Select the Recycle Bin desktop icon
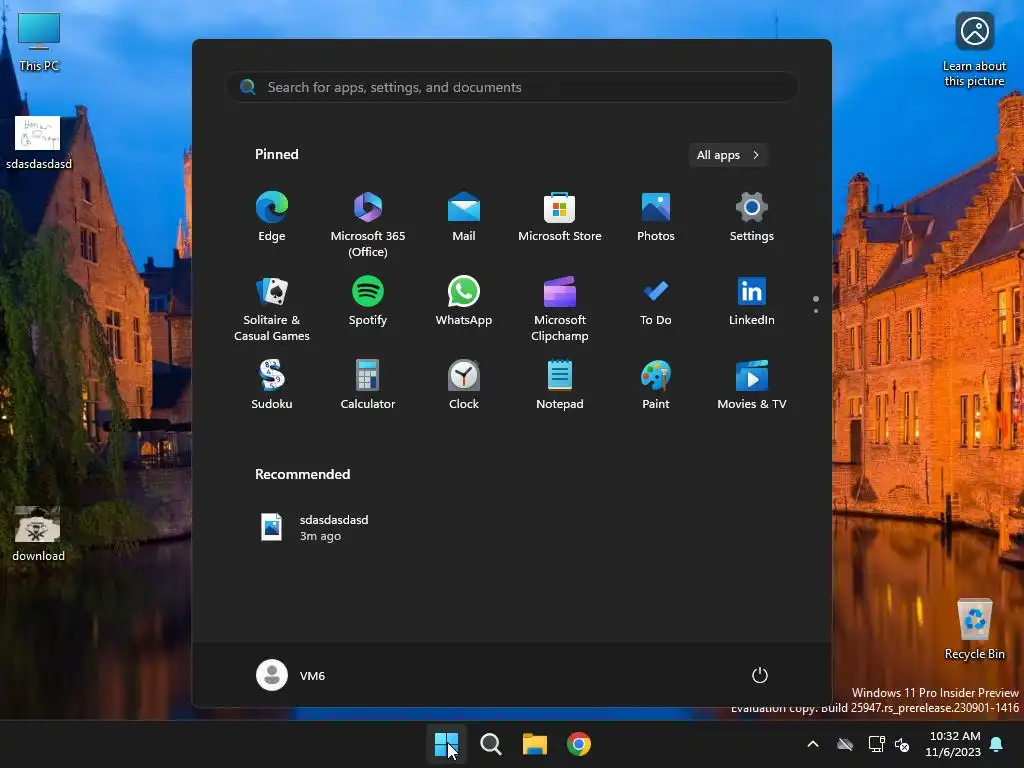This screenshot has width=1024, height=768. pos(974,629)
